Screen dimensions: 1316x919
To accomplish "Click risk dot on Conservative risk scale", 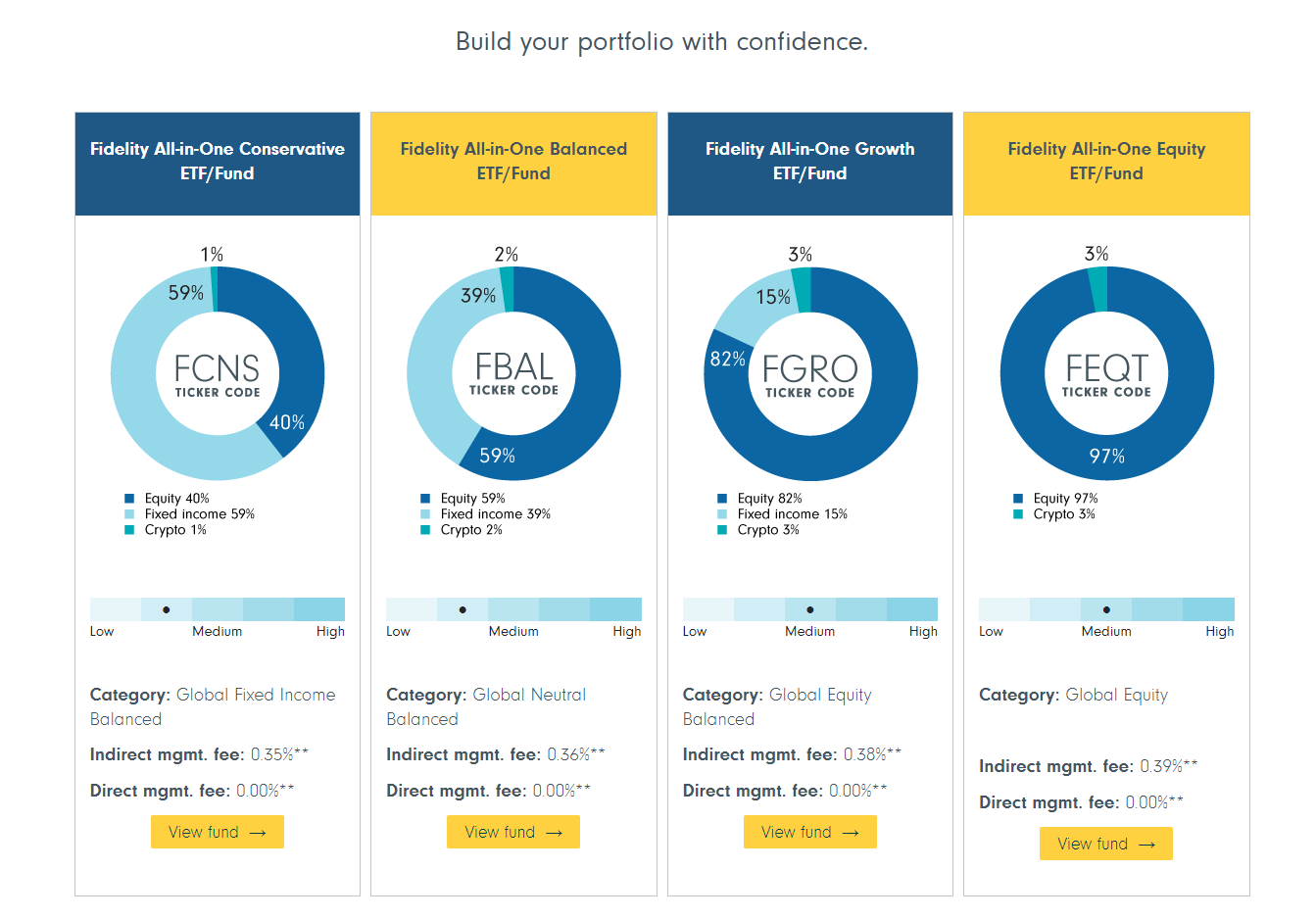I will (167, 609).
